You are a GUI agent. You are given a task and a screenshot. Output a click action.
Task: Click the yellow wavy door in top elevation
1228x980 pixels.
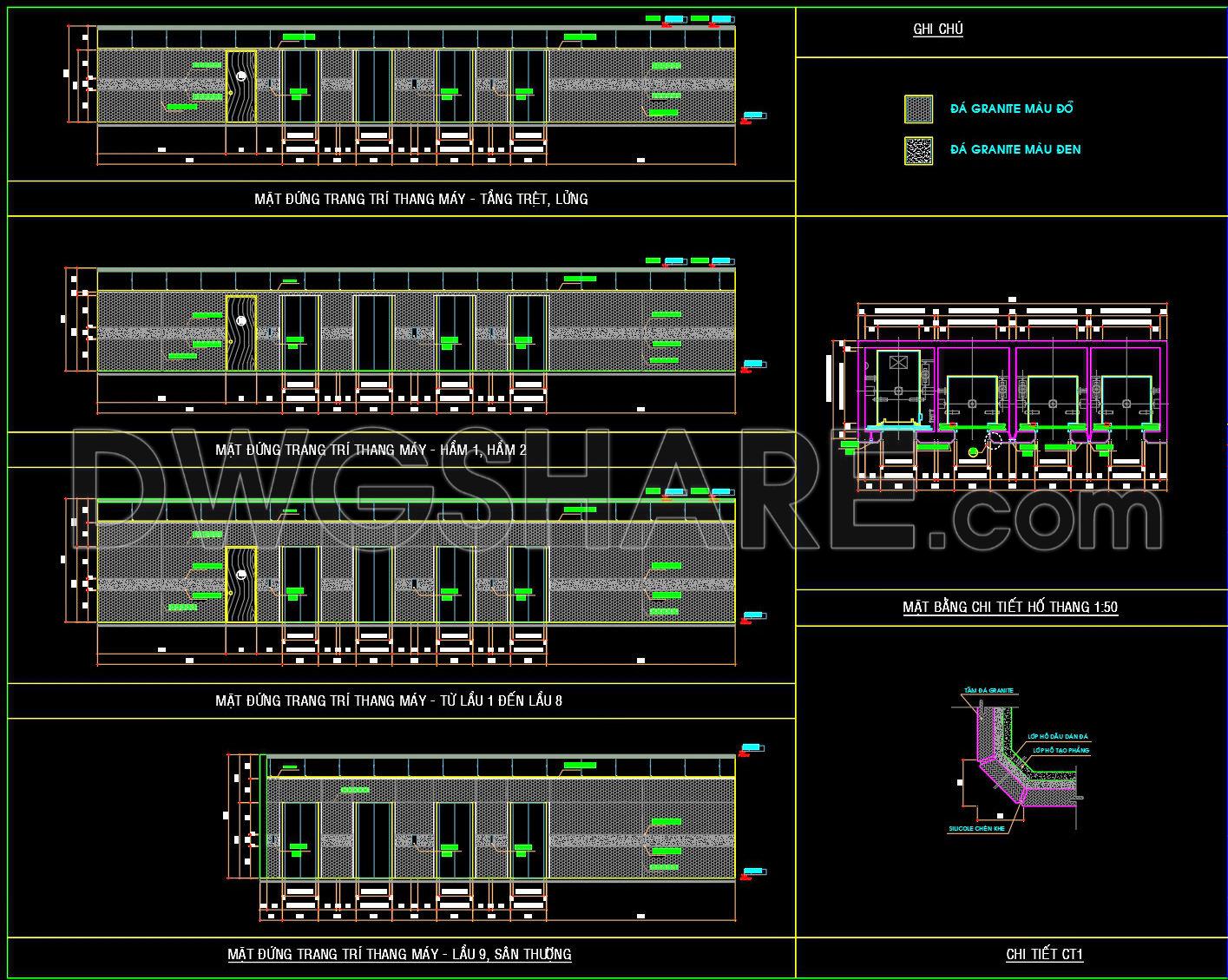coord(240,86)
